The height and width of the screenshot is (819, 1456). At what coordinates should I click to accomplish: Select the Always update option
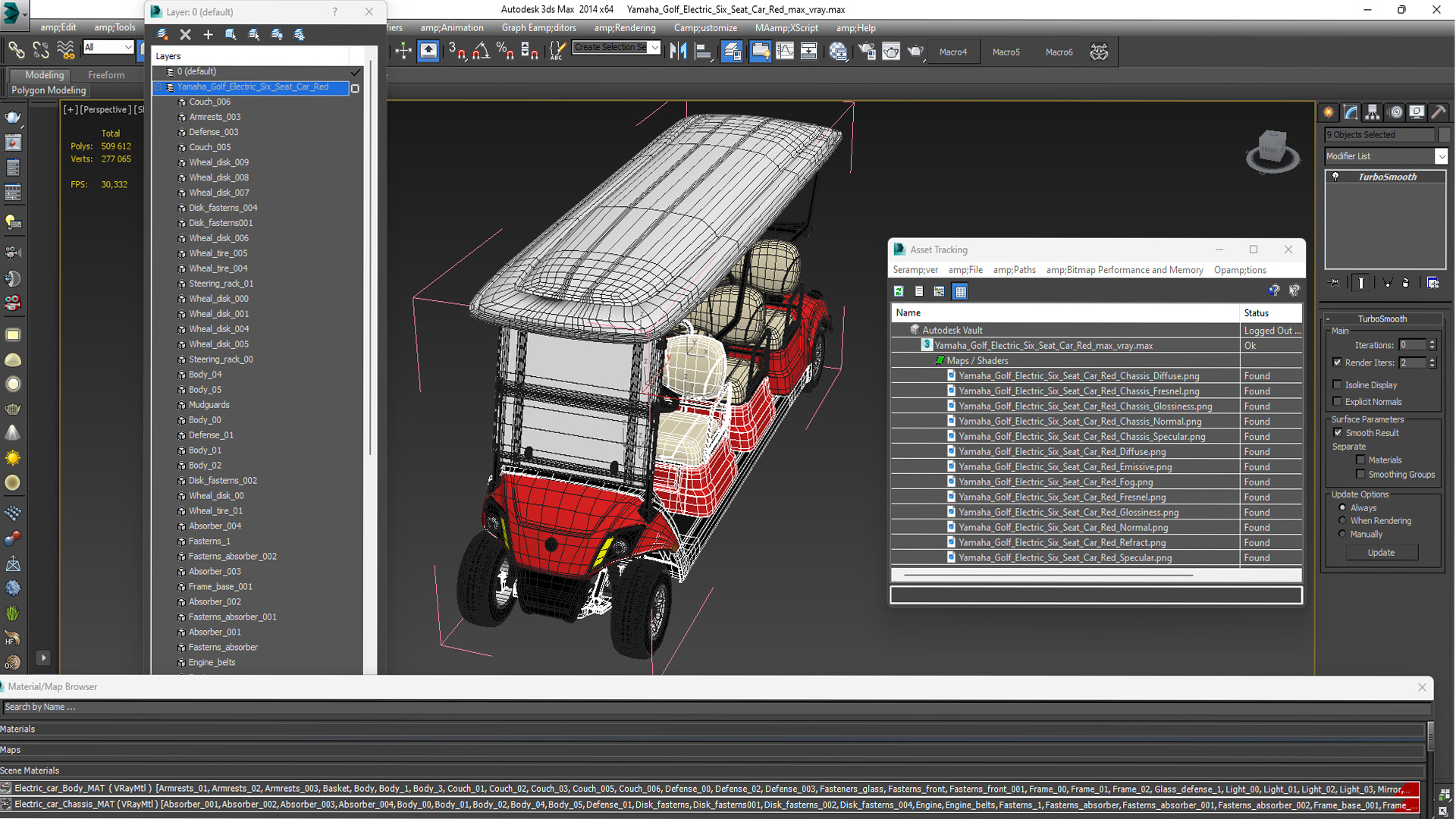[1342, 507]
